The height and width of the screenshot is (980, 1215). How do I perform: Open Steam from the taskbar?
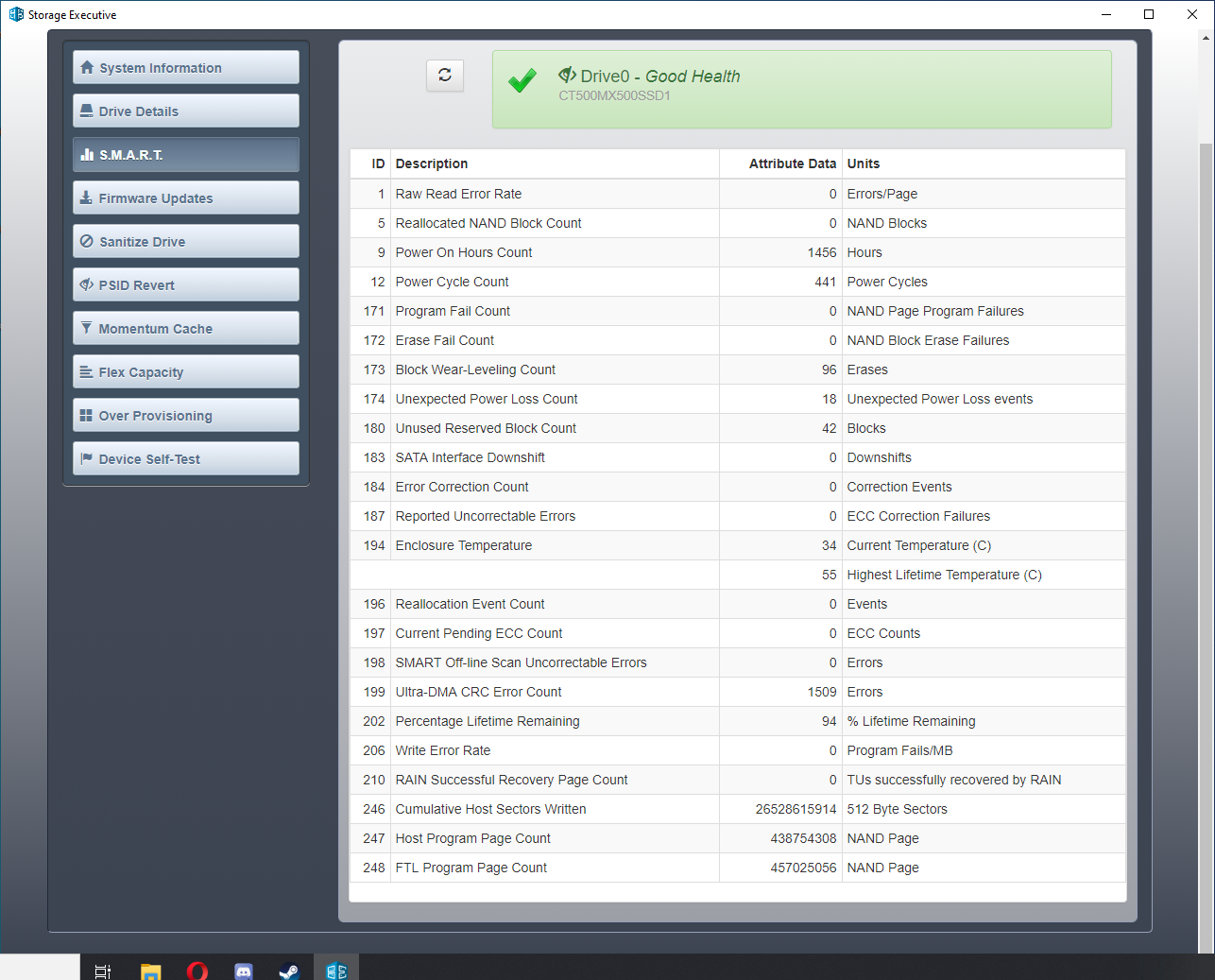click(289, 970)
